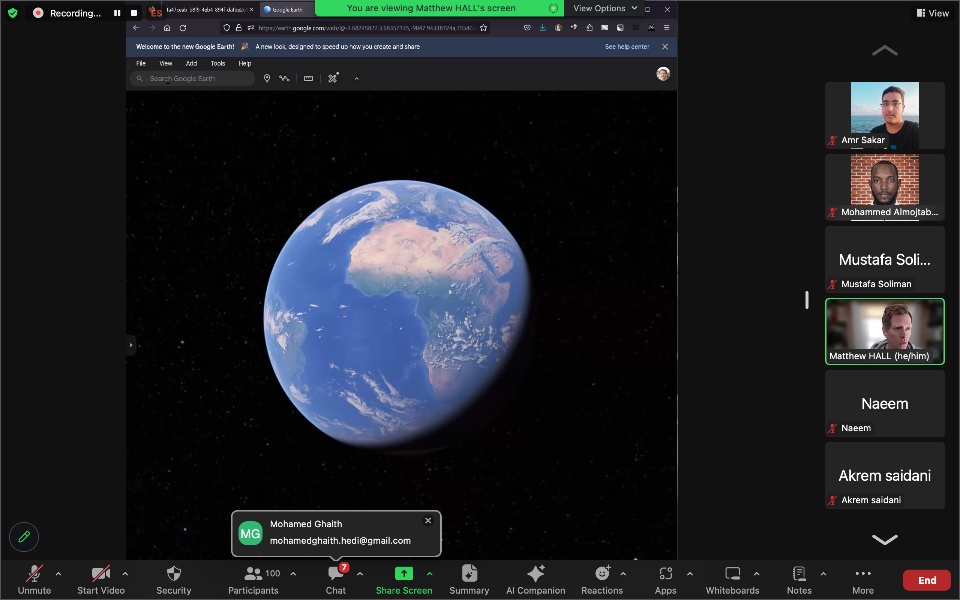Add placemark in Google Earth toolbar
This screenshot has height=600, width=960.
(x=267, y=78)
